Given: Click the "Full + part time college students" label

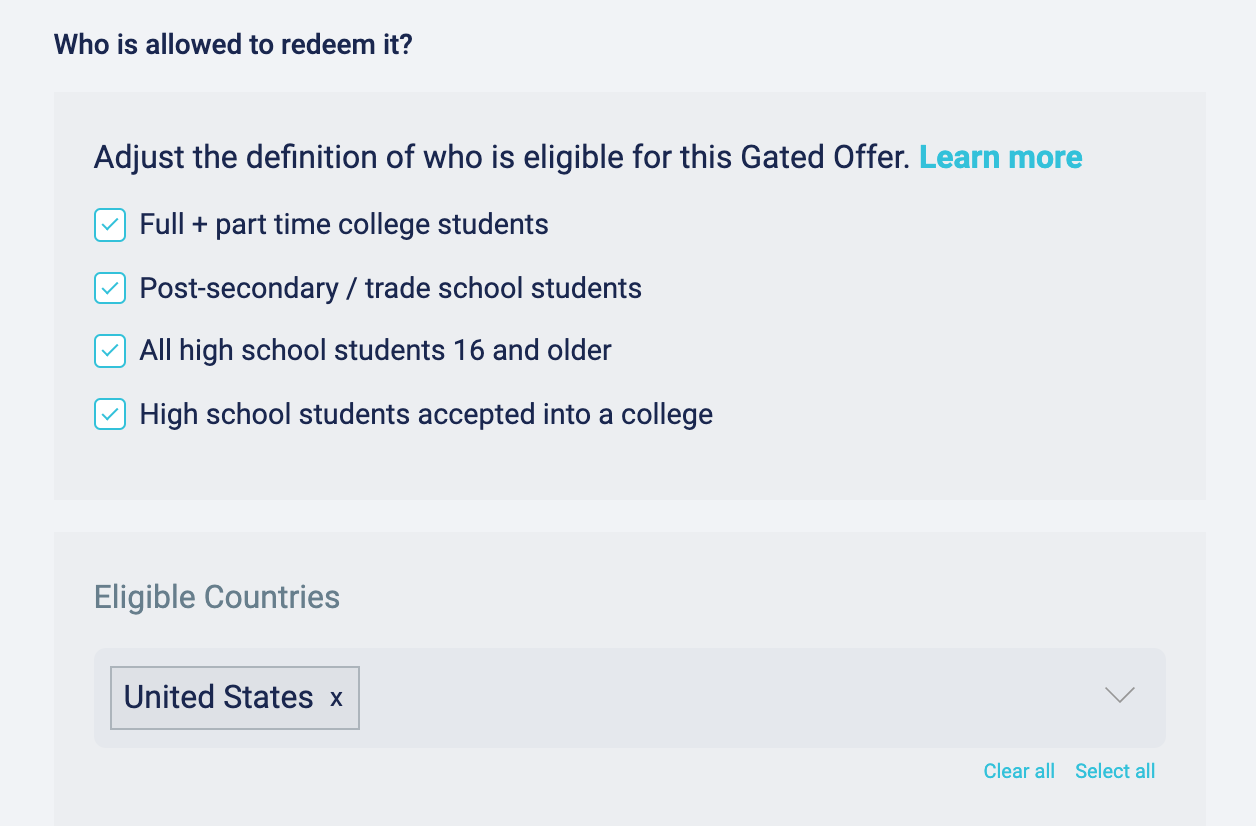Looking at the screenshot, I should [344, 224].
